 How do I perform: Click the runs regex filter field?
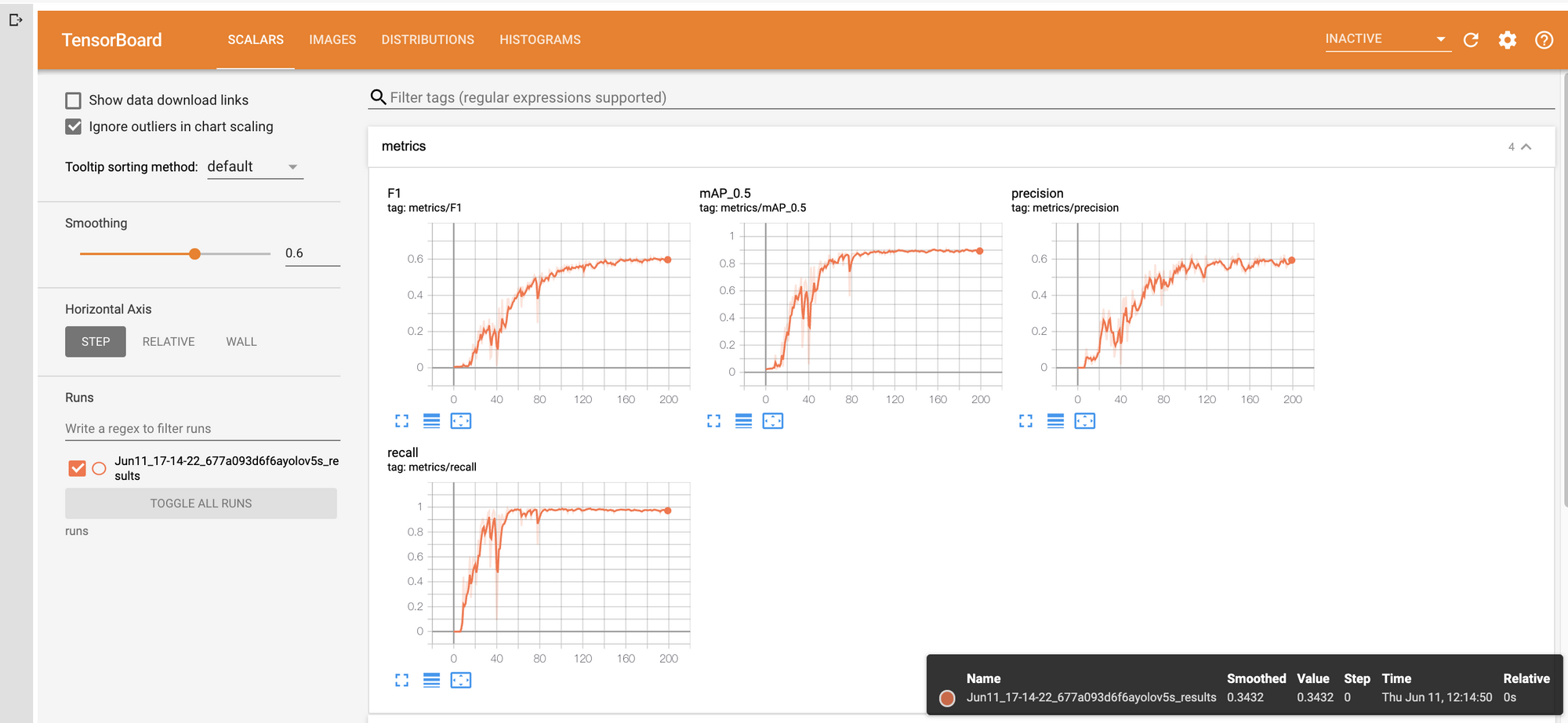pos(200,428)
